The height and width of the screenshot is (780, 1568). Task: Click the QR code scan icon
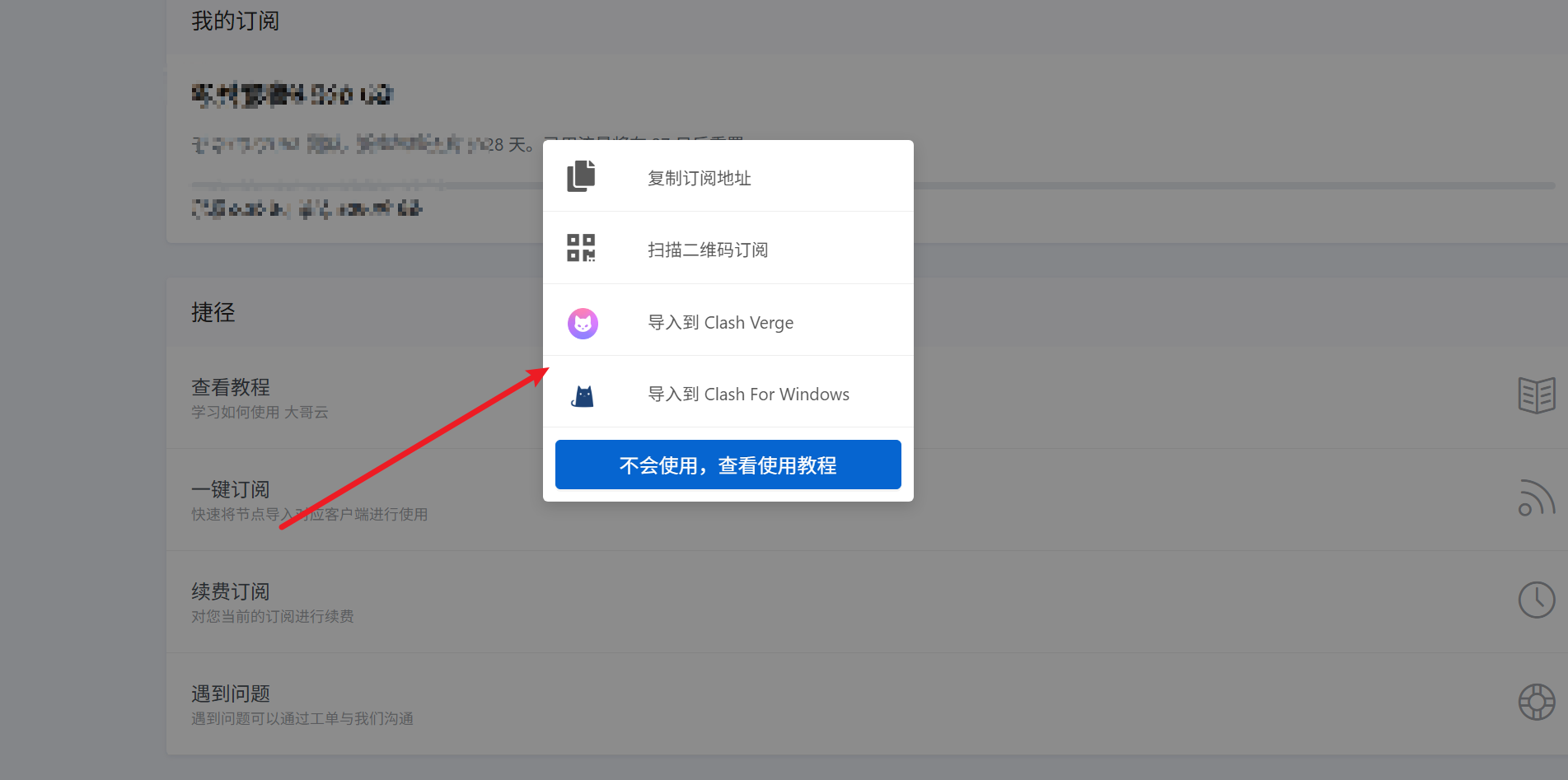(x=581, y=248)
